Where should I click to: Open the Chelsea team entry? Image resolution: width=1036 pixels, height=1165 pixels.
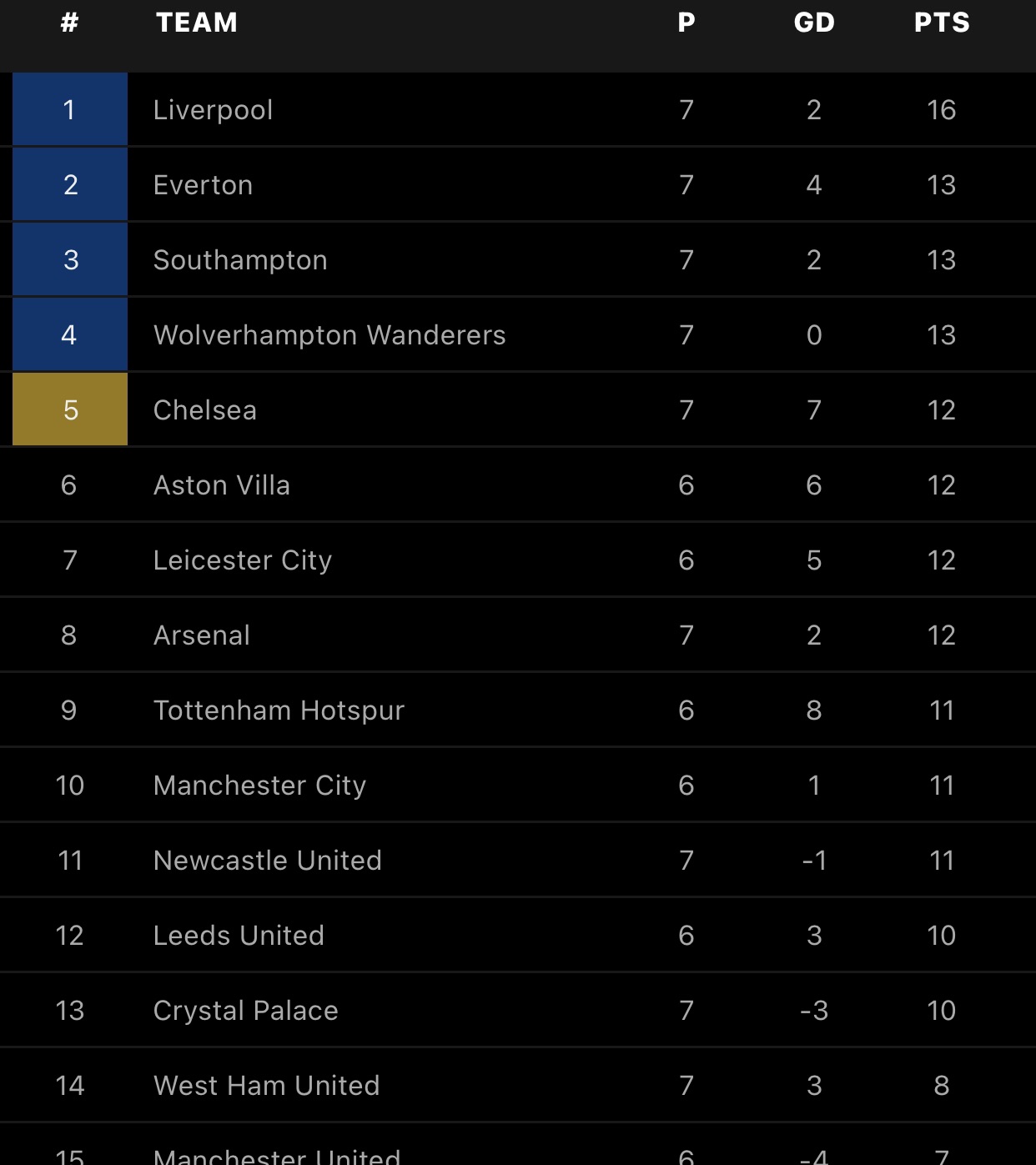point(518,409)
